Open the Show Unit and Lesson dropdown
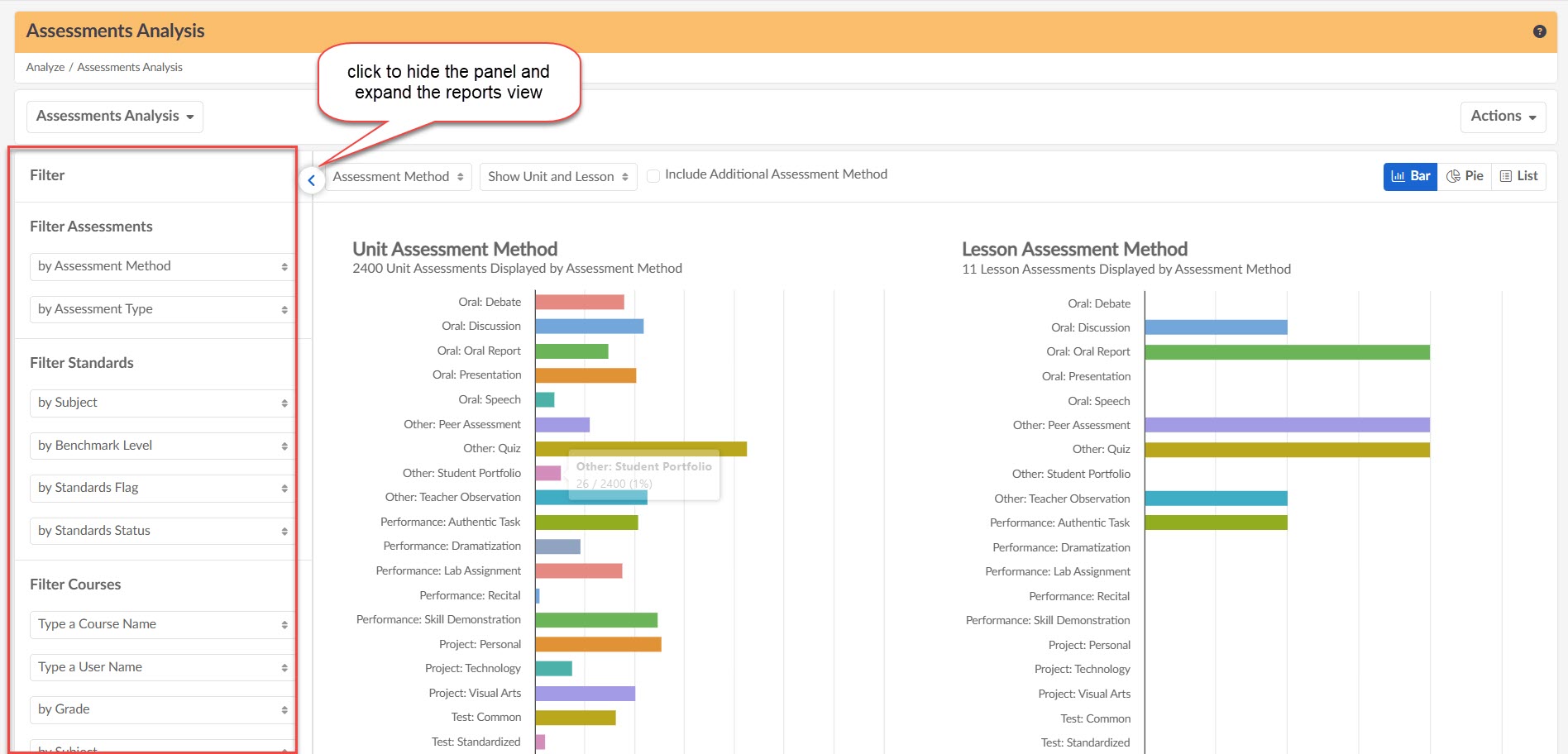 coord(558,177)
